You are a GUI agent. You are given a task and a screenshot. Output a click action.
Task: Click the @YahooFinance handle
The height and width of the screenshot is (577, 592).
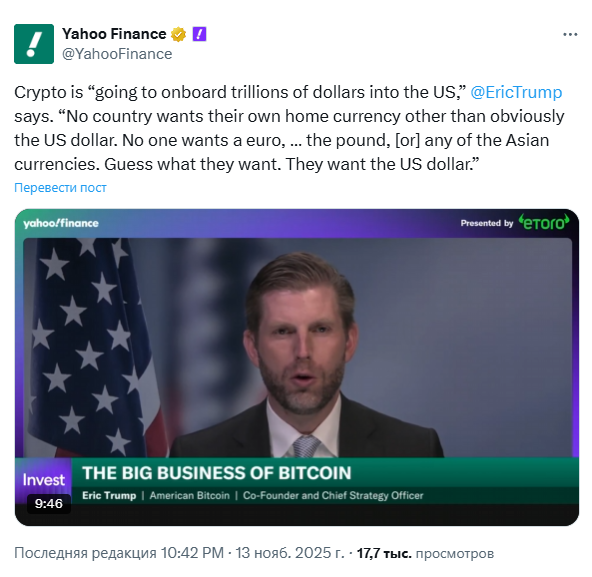click(x=117, y=54)
